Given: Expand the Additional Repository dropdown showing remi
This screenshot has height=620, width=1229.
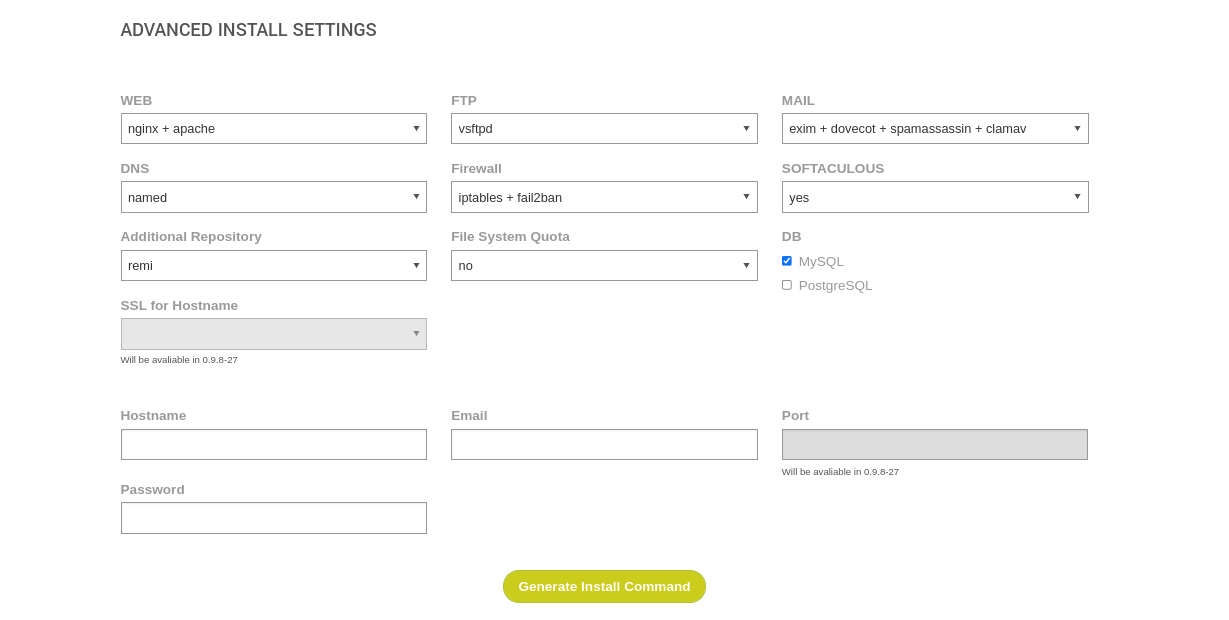Looking at the screenshot, I should pyautogui.click(x=274, y=265).
